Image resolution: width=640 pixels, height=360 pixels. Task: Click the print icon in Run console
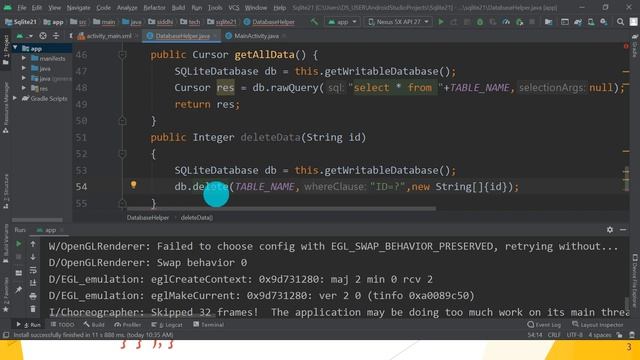[33, 296]
